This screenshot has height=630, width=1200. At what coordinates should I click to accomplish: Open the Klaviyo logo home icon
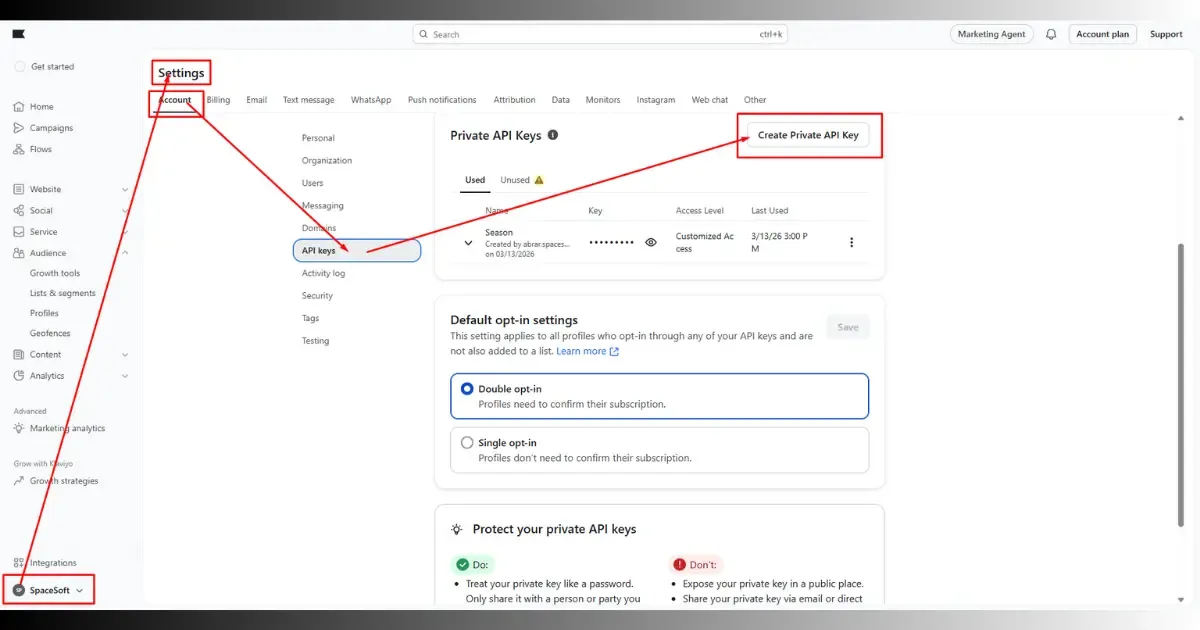tap(18, 34)
